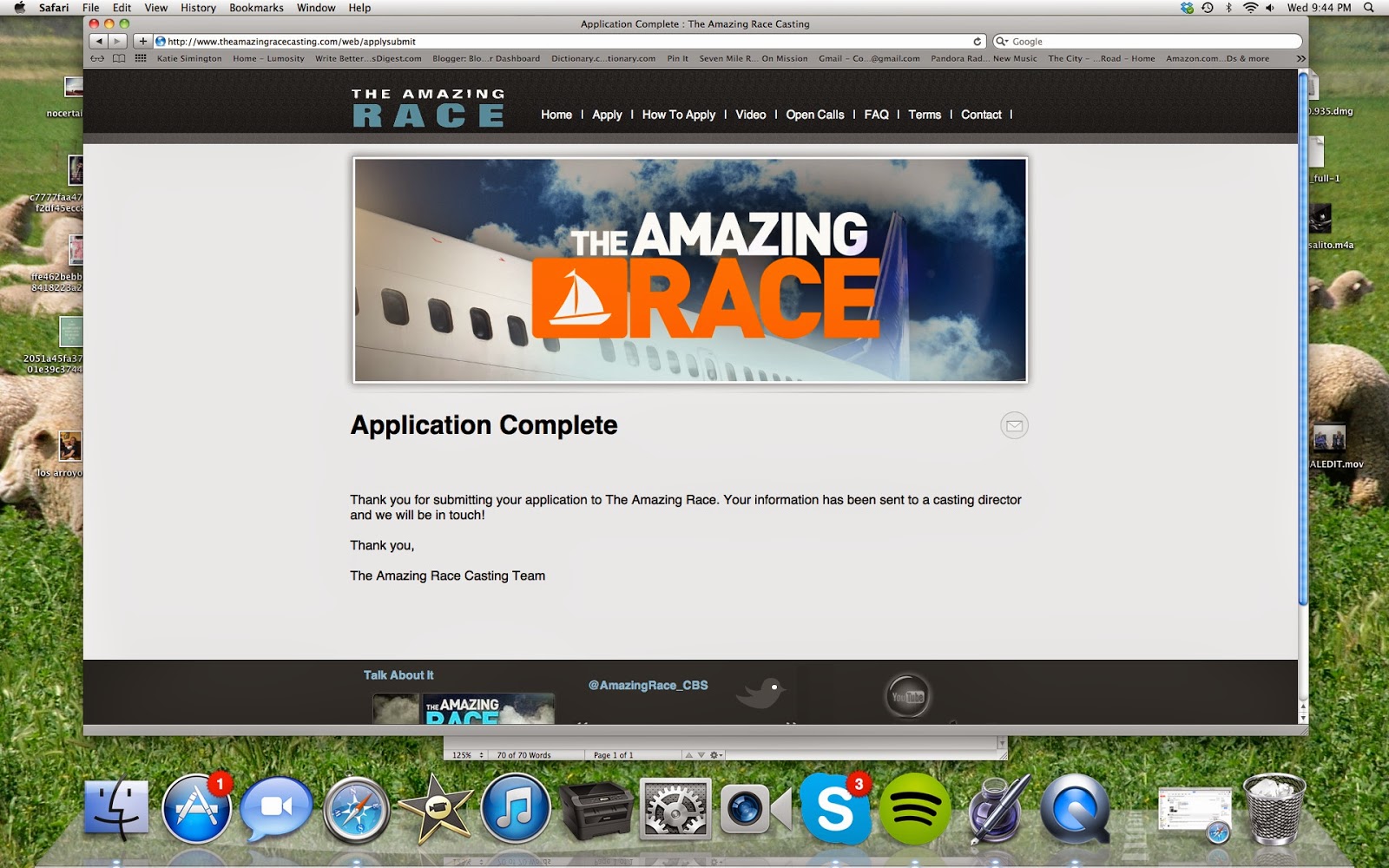This screenshot has height=868, width=1389.
Task: Open Skype from the Dock
Action: click(835, 809)
